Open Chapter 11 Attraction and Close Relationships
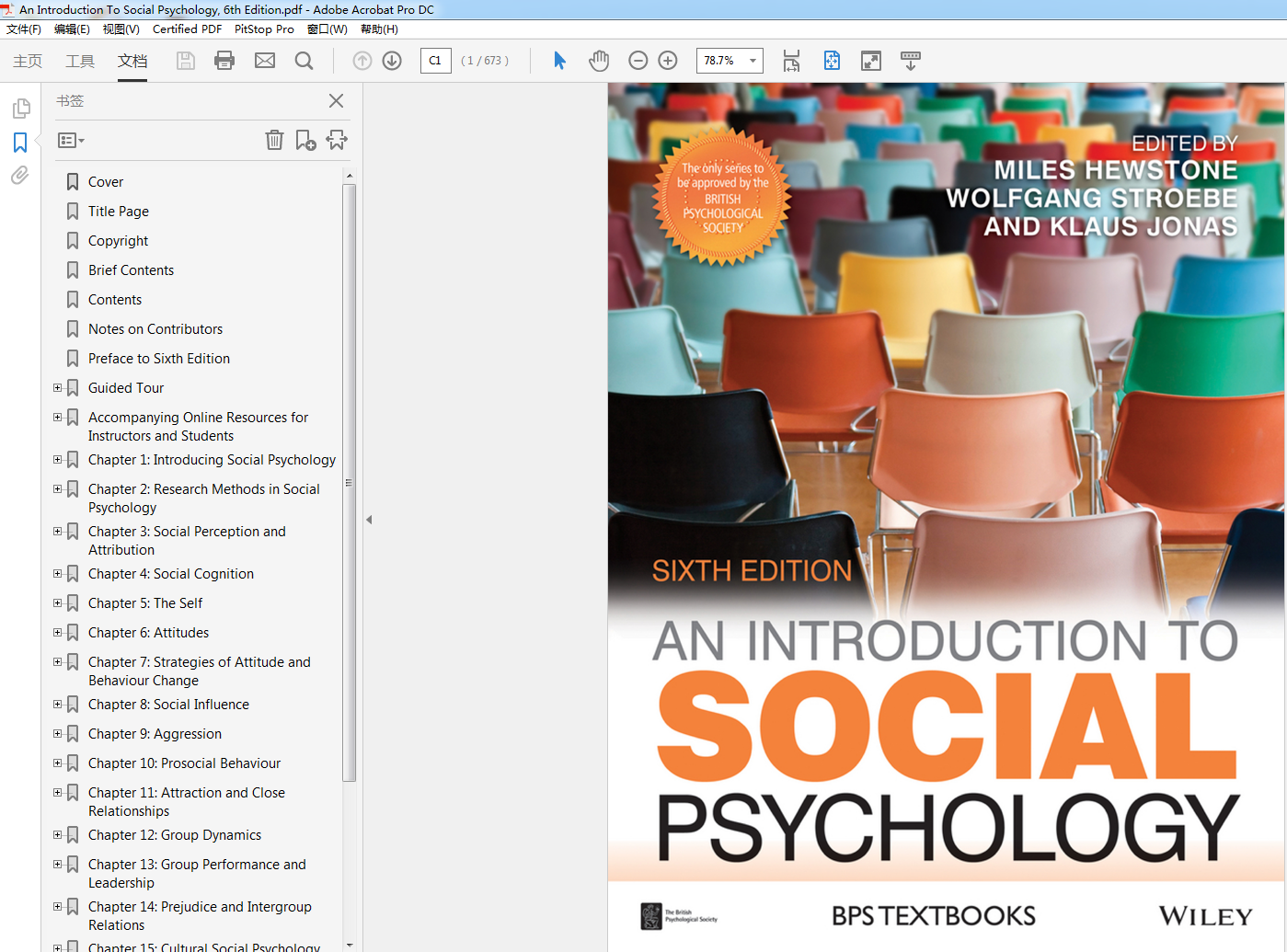1287x952 pixels. tap(187, 802)
